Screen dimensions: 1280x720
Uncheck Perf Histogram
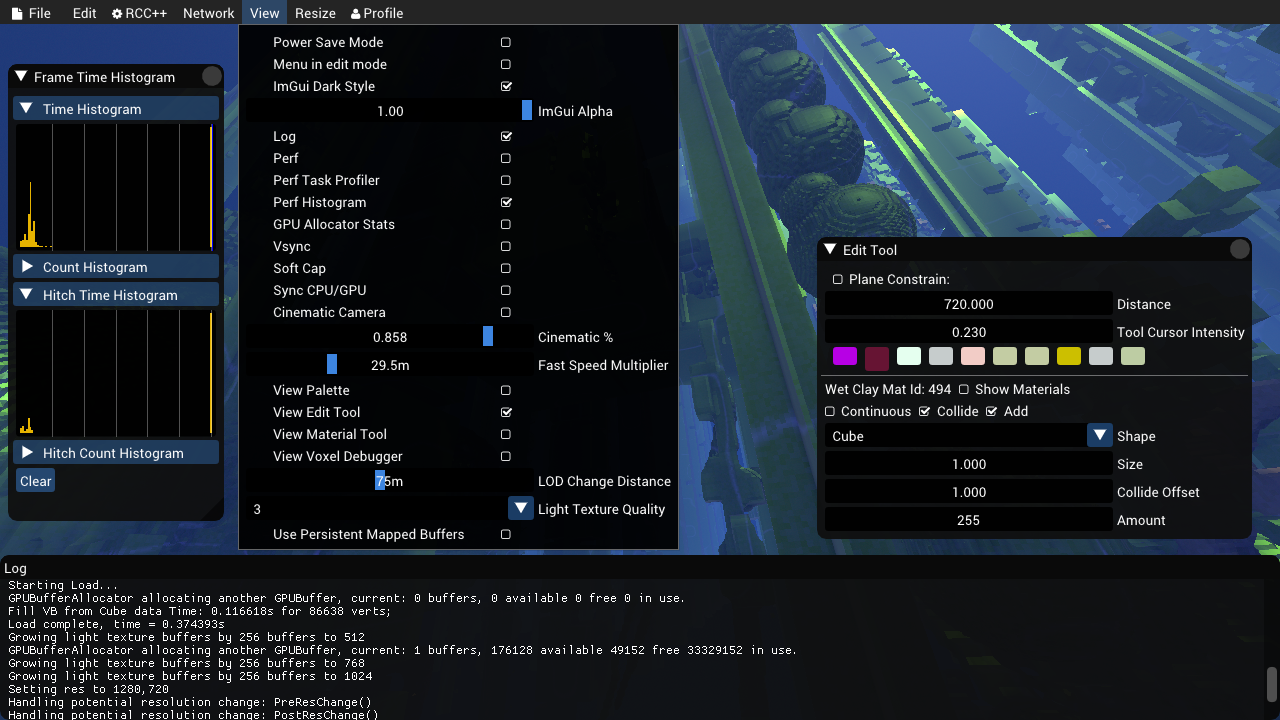coord(506,203)
